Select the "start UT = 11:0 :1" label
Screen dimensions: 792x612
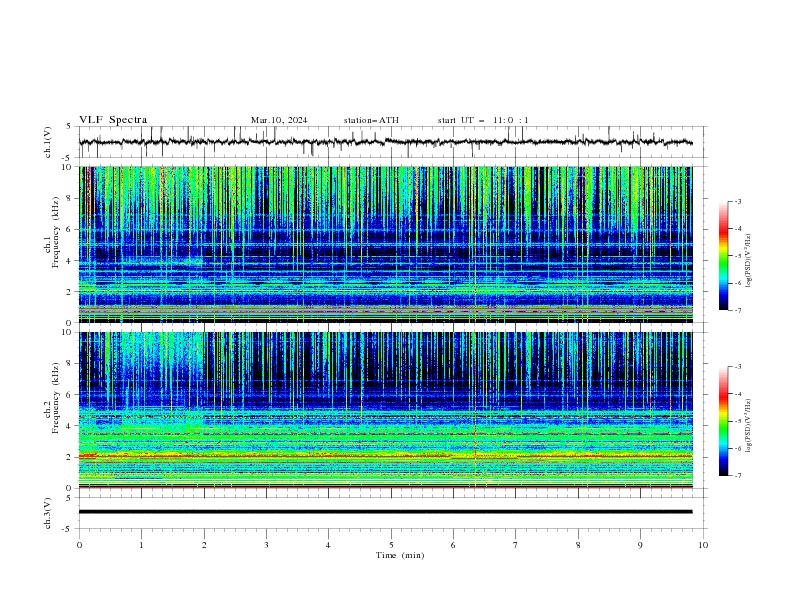point(483,120)
